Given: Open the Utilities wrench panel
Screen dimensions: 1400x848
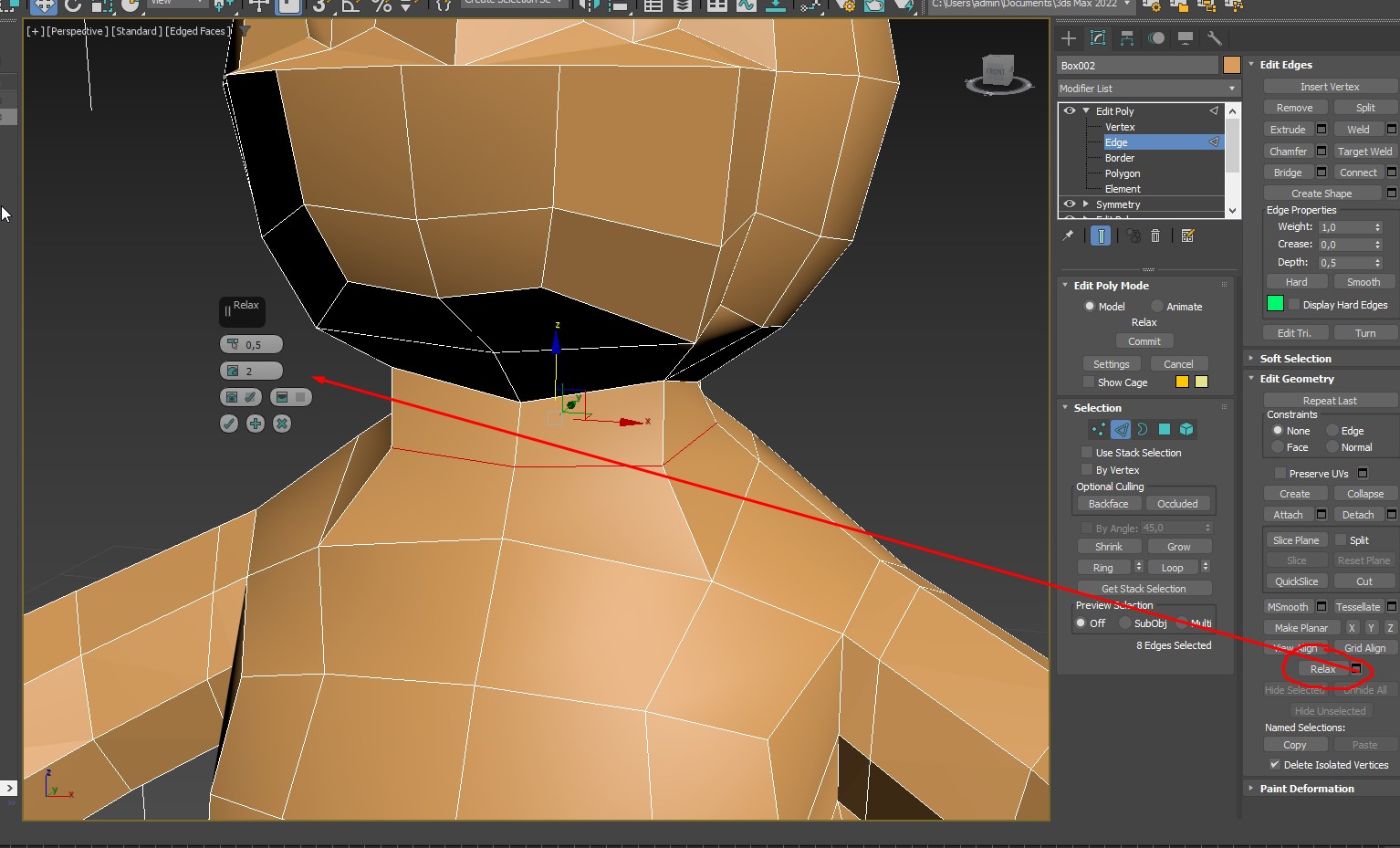Looking at the screenshot, I should tap(1214, 38).
